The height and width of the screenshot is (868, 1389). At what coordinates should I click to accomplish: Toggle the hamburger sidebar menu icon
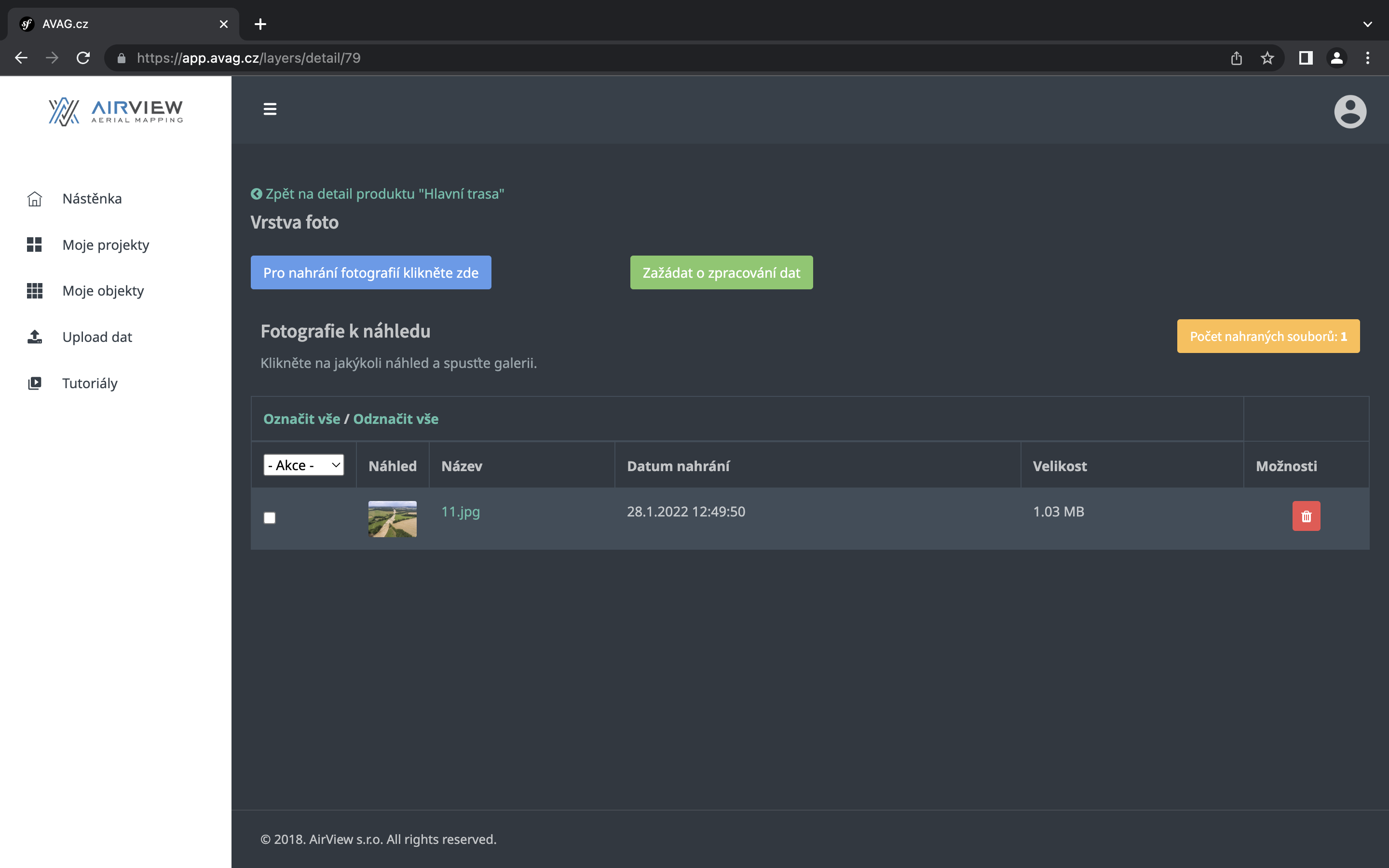pos(270,109)
